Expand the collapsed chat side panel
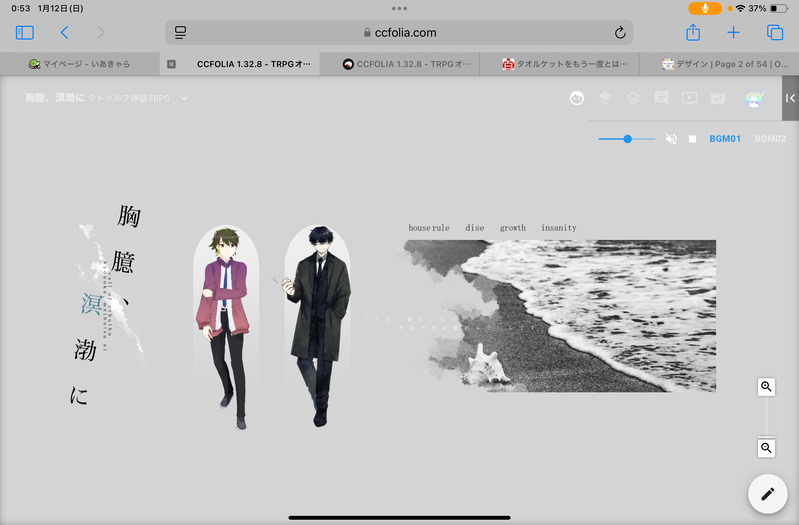This screenshot has height=525, width=799. [790, 98]
